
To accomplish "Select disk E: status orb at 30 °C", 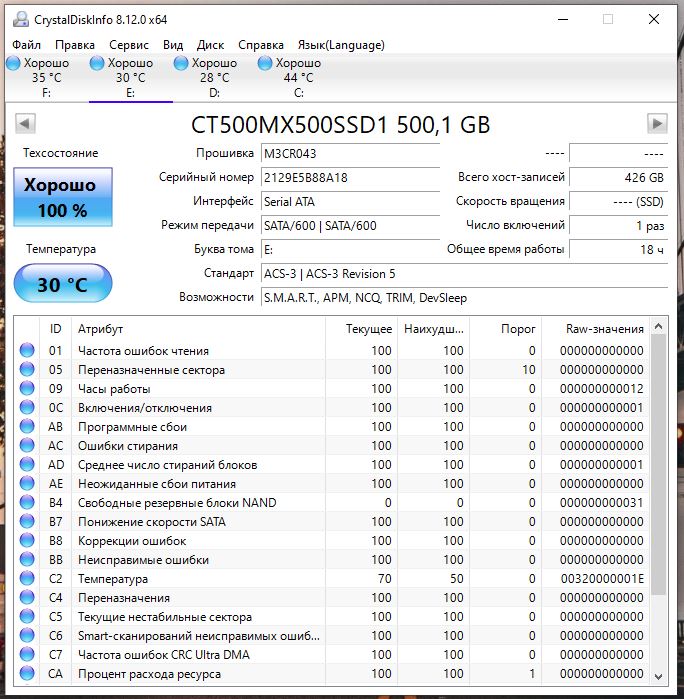I will (97, 63).
